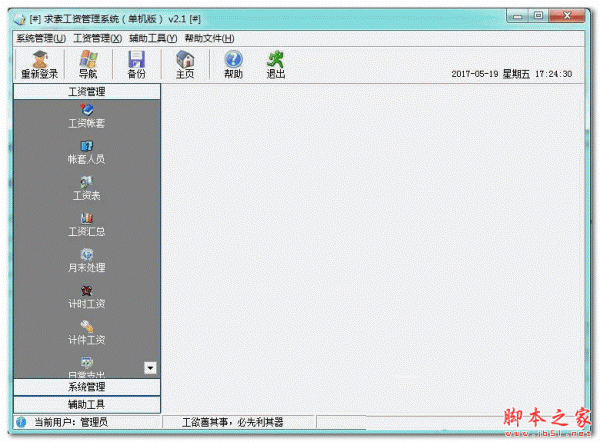The height and width of the screenshot is (442, 600).
Task: Open the 系统管理(U) menu
Action: point(41,38)
